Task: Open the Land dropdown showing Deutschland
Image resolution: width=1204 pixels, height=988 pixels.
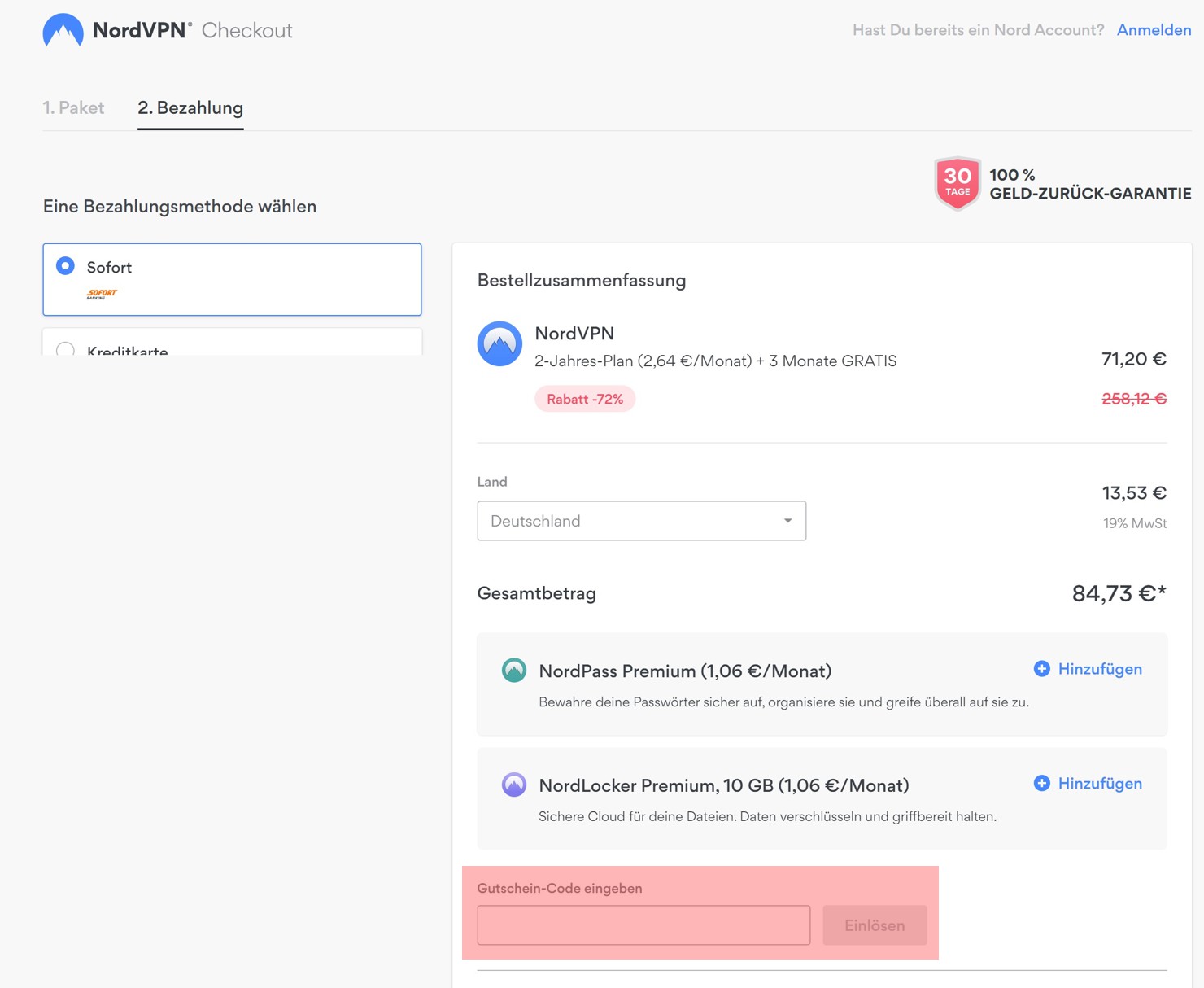Action: click(x=641, y=521)
